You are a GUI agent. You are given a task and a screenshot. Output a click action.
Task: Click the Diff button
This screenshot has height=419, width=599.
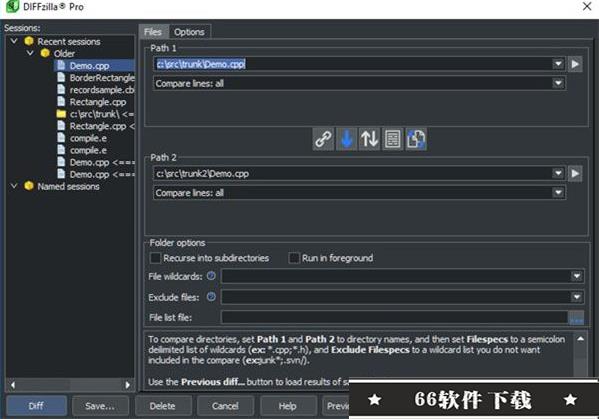pos(36,406)
